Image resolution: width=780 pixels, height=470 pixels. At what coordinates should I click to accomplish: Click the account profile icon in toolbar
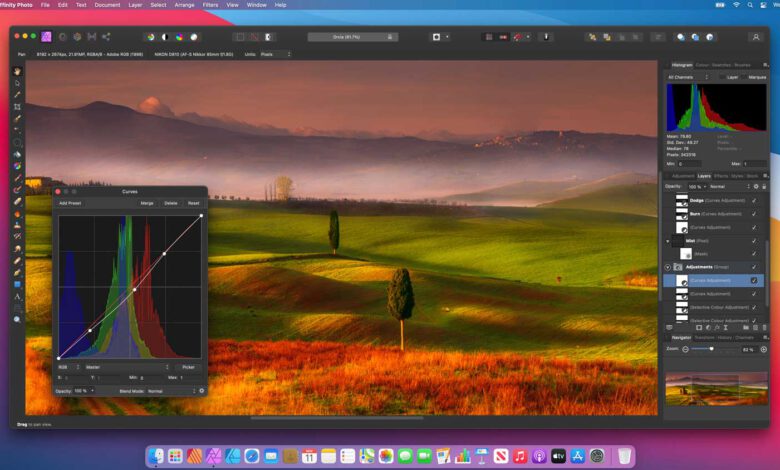click(756, 37)
